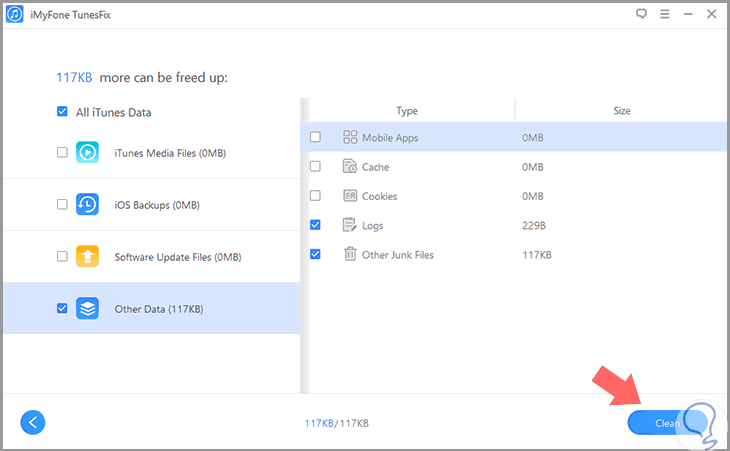Image resolution: width=730 pixels, height=451 pixels.
Task: Click the iTunes Media Files play icon
Action: (88, 152)
